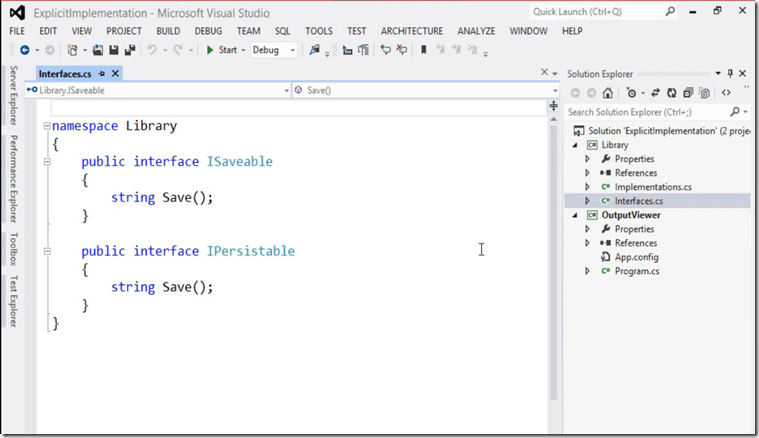Open the VIEW menu
The height and width of the screenshot is (438, 759).
81,31
